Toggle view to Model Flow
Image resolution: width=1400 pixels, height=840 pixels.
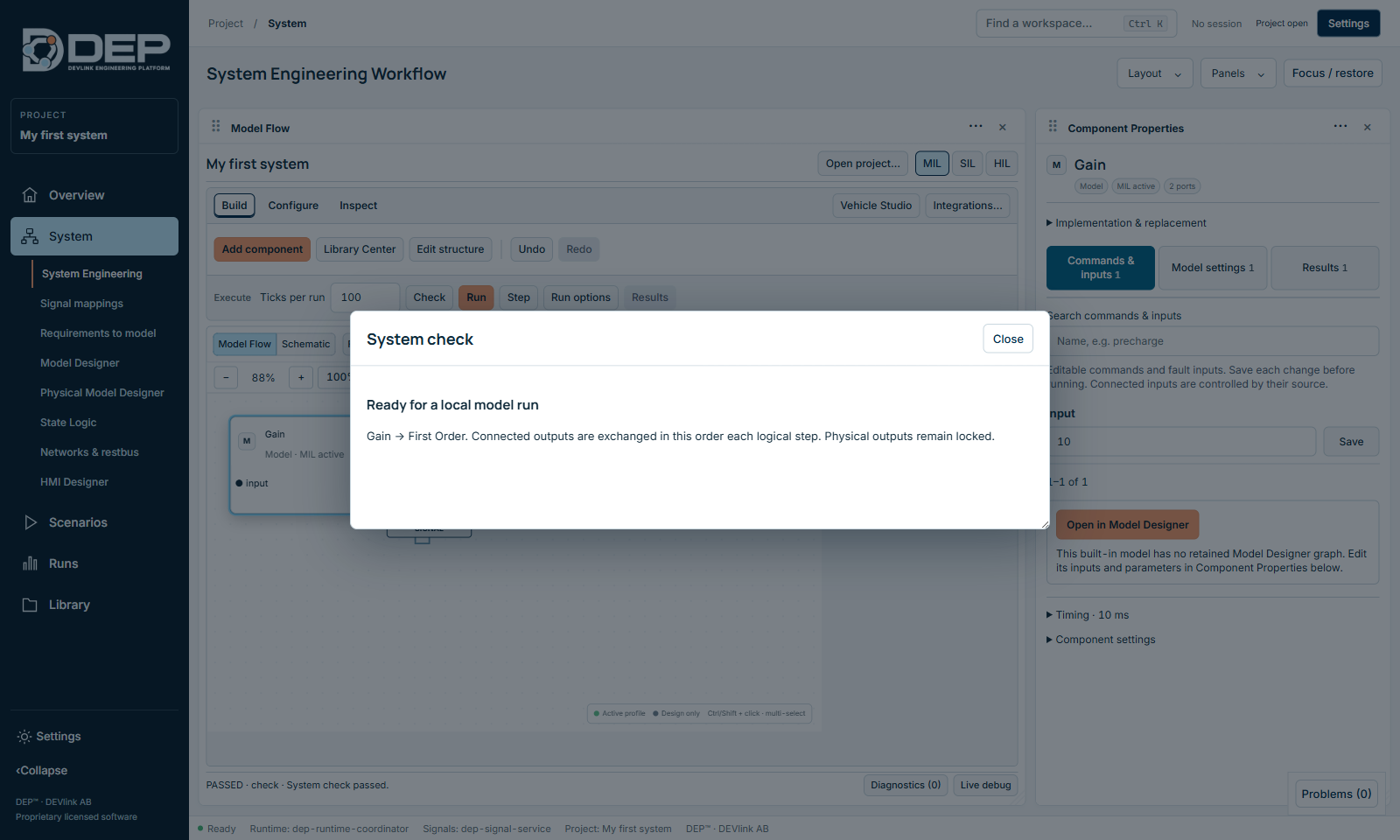245,344
